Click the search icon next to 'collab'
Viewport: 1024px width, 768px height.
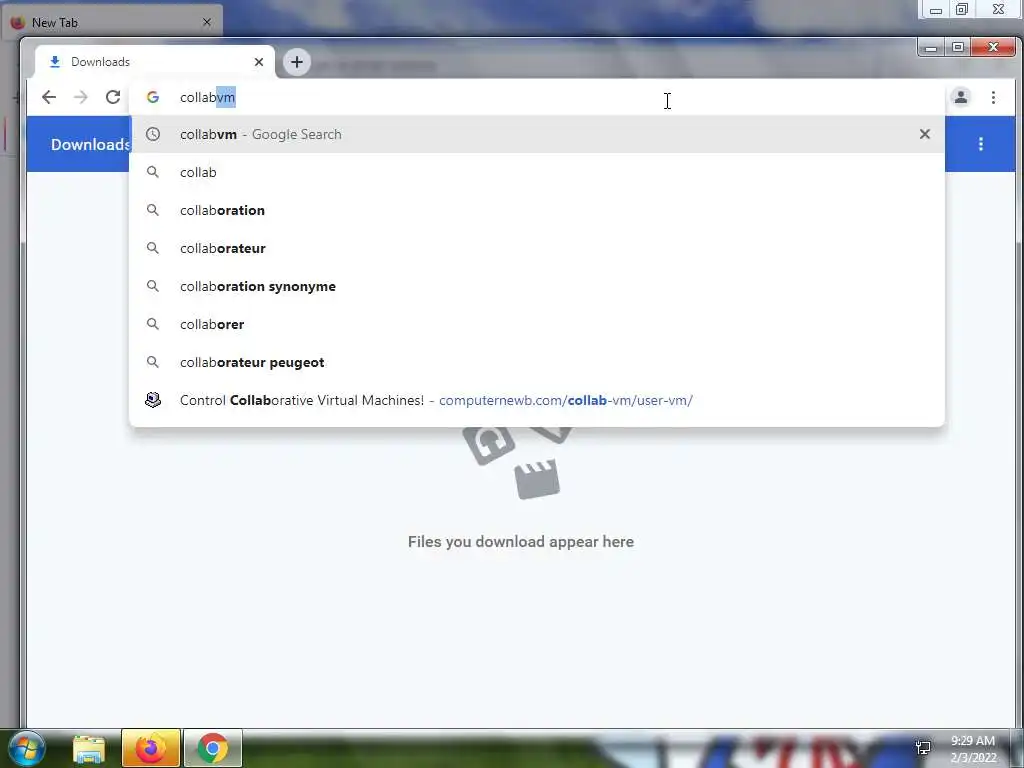click(153, 172)
